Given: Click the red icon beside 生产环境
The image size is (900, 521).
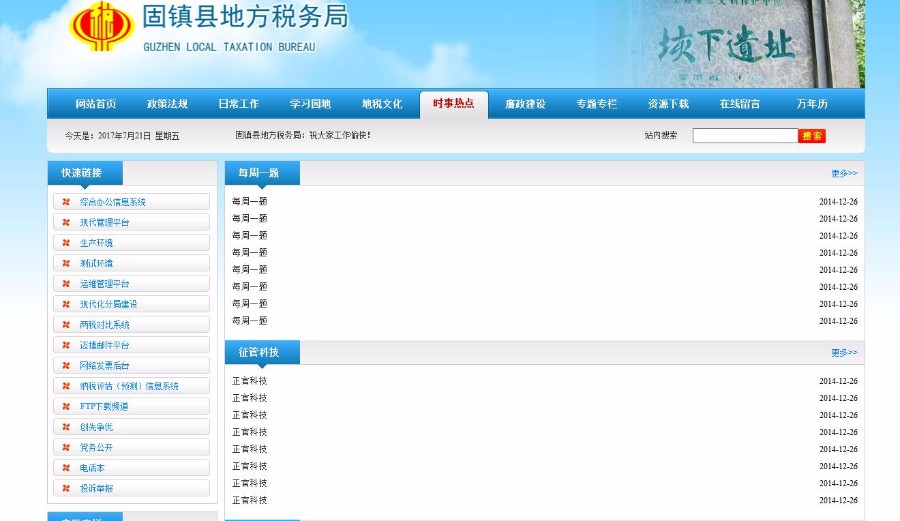Looking at the screenshot, I should (x=66, y=243).
